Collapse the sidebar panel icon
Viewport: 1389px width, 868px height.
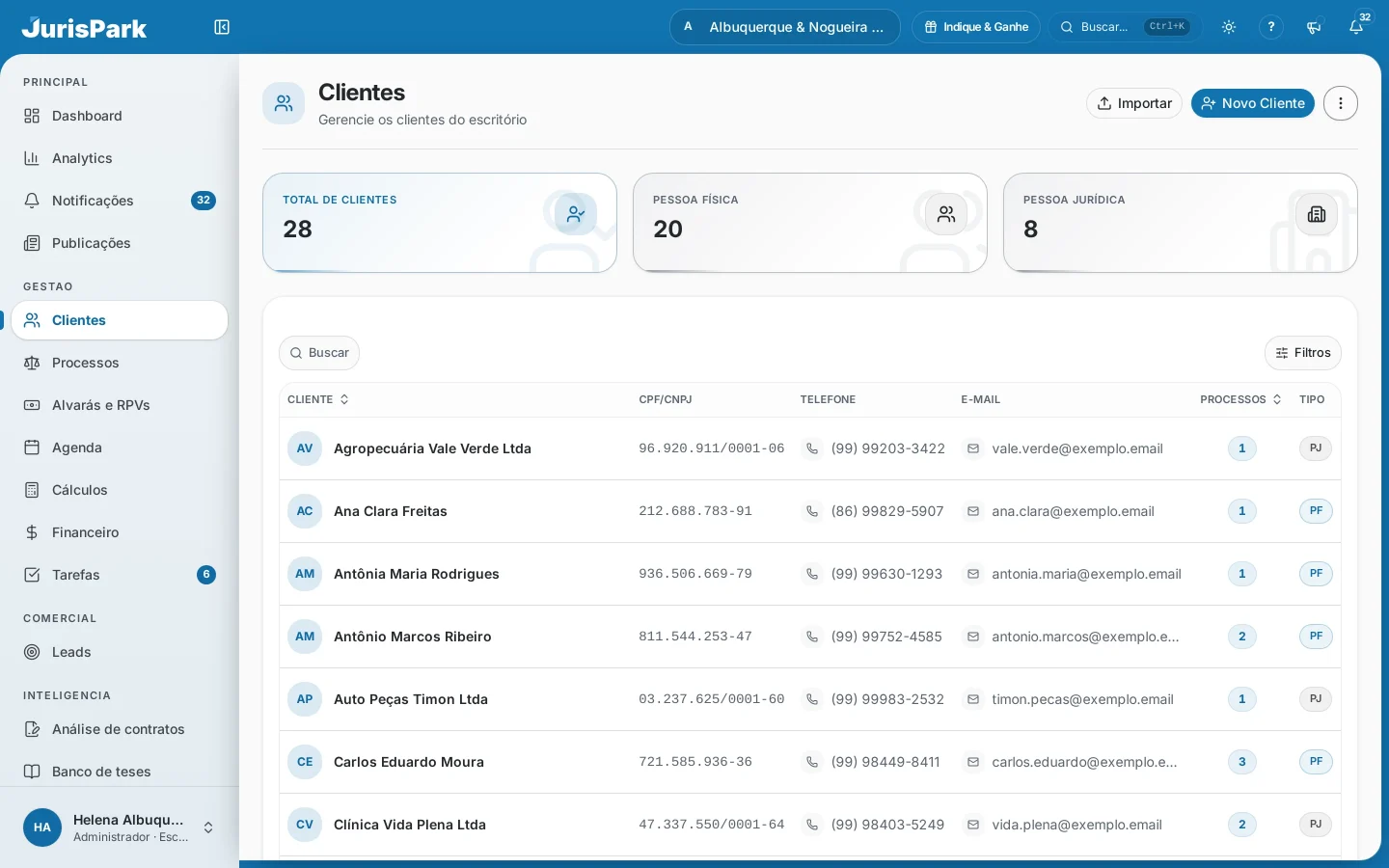tap(222, 27)
